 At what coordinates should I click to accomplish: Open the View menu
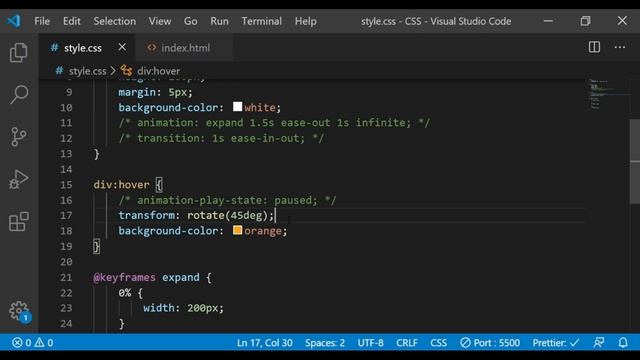pos(160,21)
